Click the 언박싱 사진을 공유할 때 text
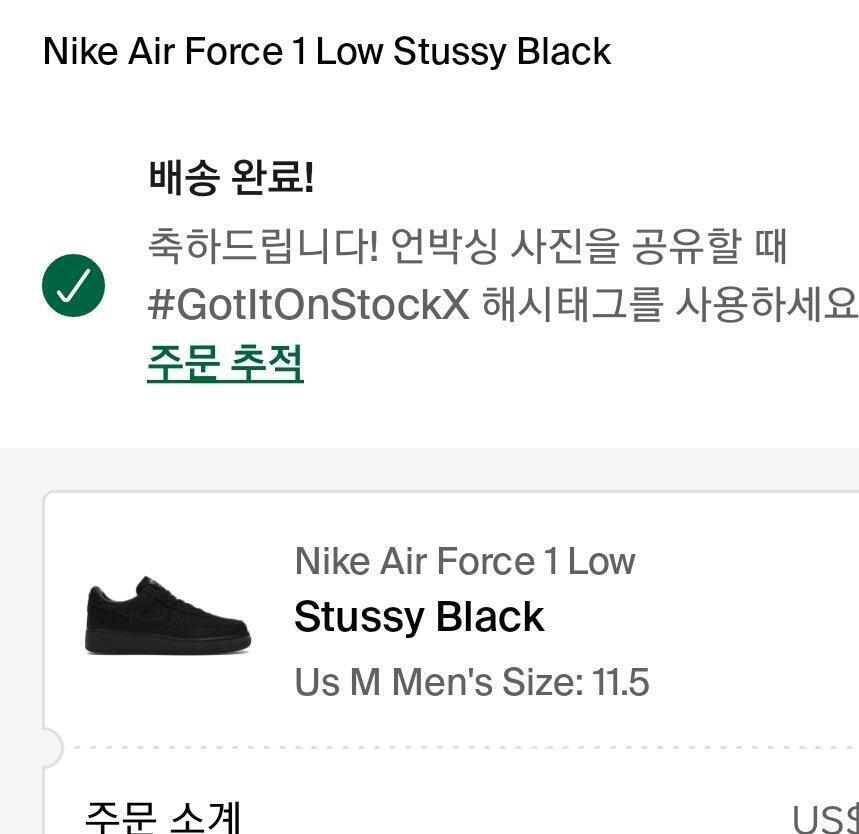The image size is (859, 834). 590,246
